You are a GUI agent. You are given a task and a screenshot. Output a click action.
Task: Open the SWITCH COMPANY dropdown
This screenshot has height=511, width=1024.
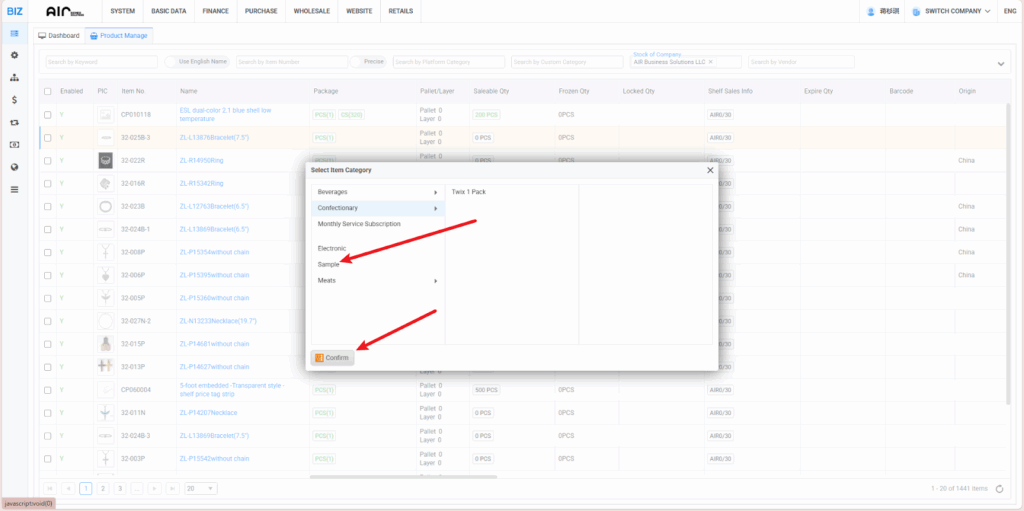(943, 11)
